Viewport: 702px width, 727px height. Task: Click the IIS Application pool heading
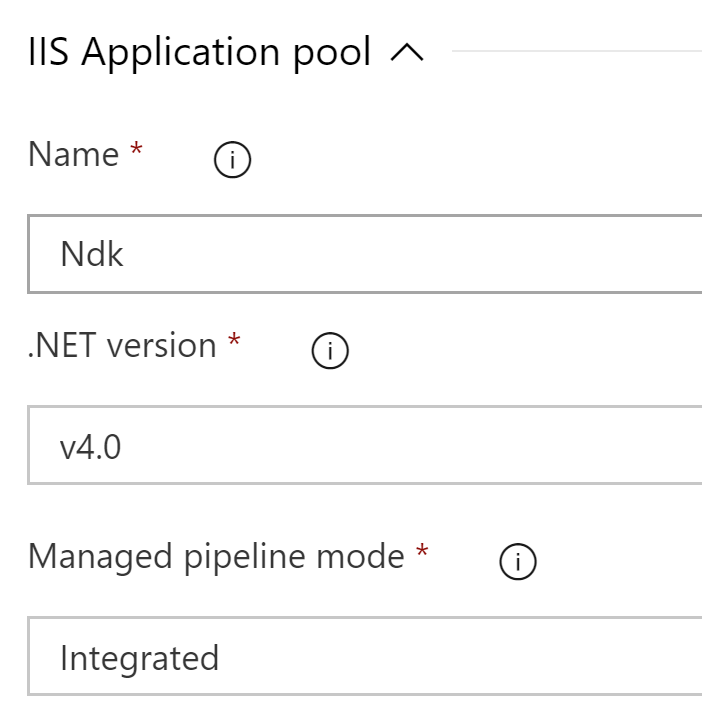tap(199, 52)
